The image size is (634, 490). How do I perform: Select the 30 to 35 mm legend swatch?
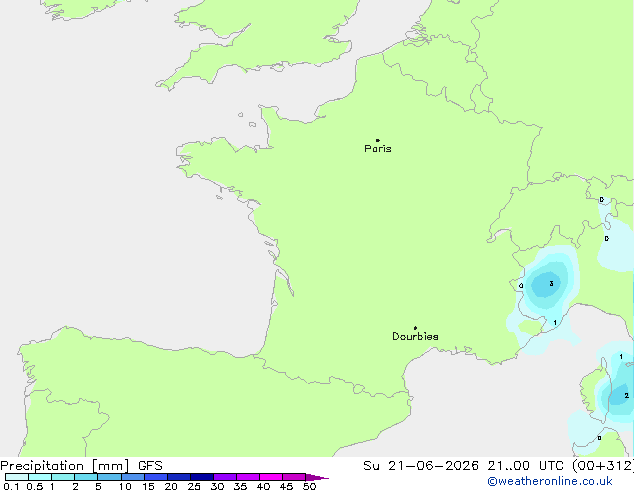coord(225,477)
